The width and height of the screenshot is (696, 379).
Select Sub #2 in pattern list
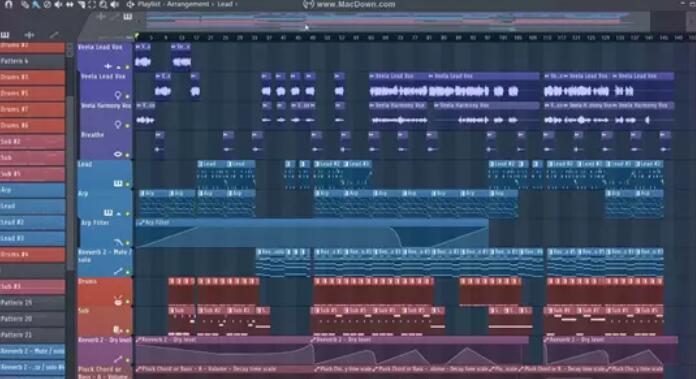point(32,142)
